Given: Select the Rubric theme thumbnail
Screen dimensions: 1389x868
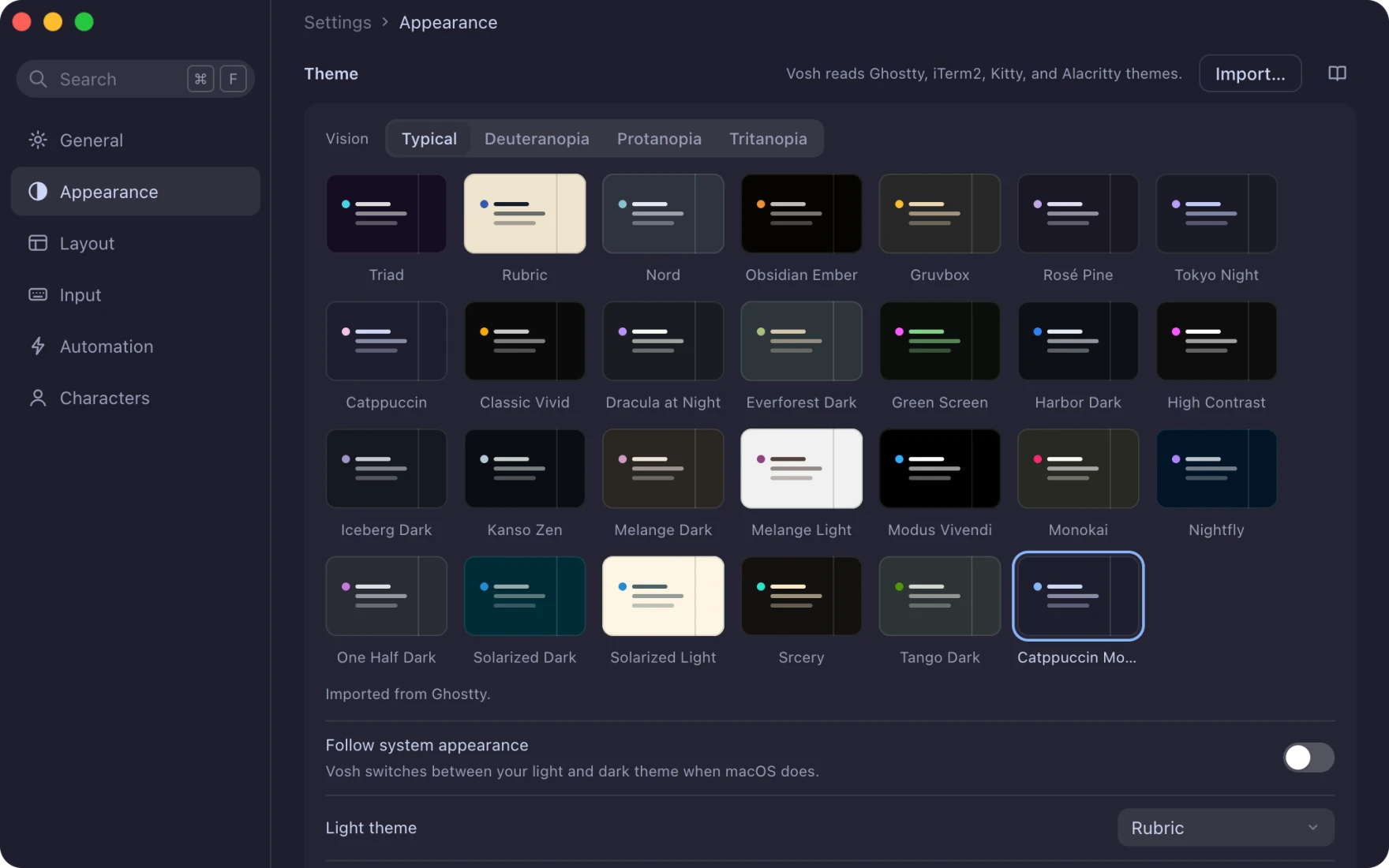Looking at the screenshot, I should tap(525, 214).
